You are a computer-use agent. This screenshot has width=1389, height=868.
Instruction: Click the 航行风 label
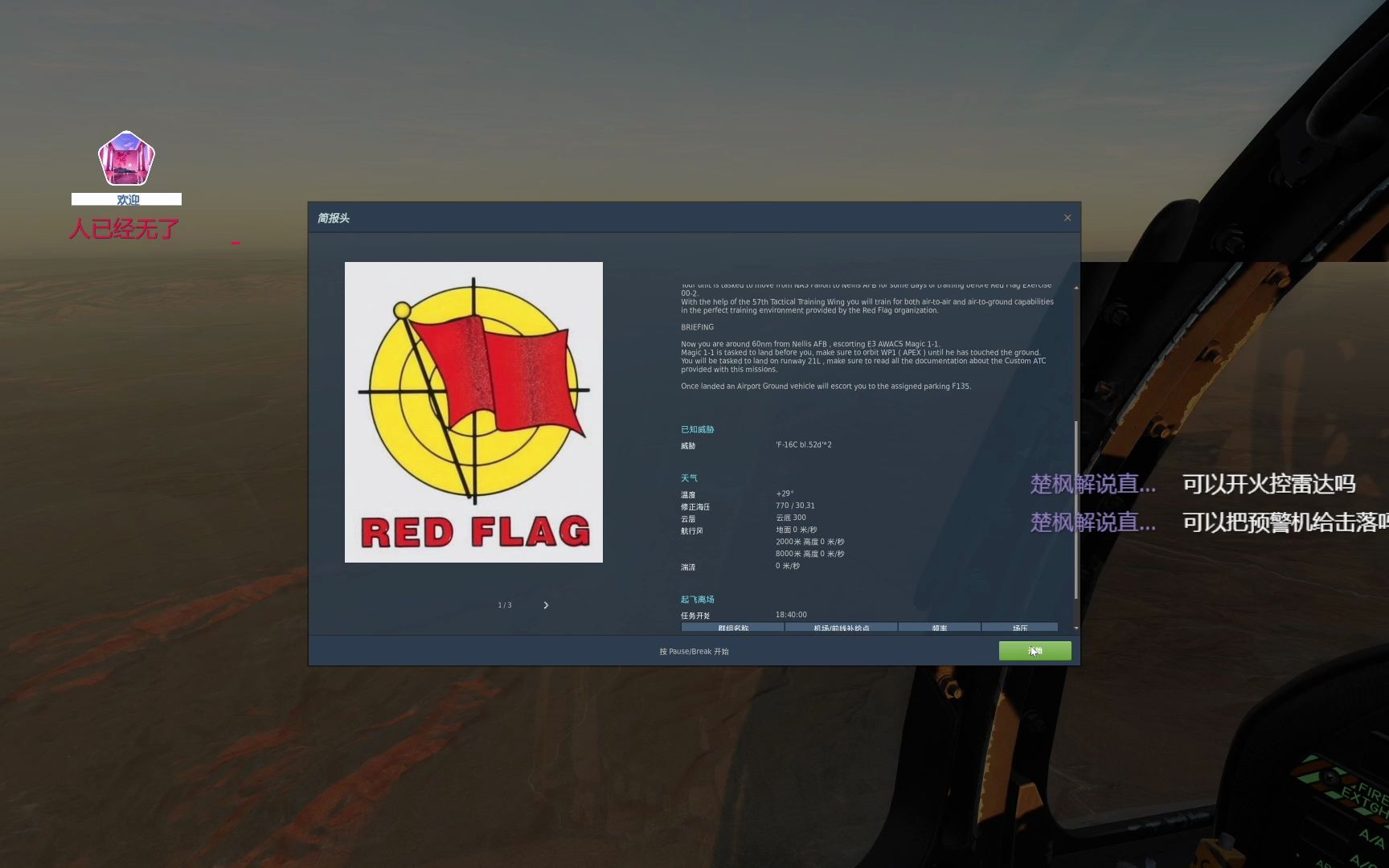pos(692,531)
